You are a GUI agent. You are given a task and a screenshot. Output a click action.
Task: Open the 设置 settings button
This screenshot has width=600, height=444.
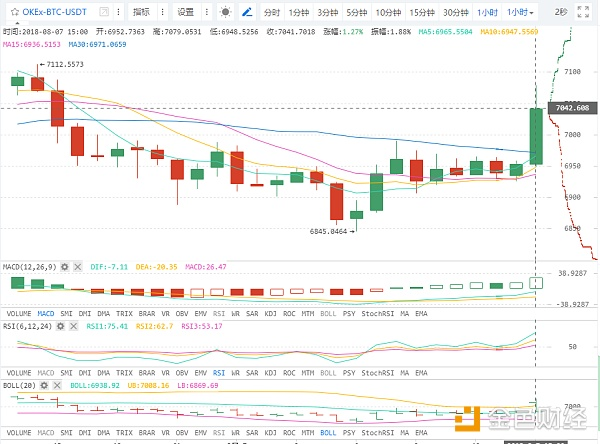185,12
